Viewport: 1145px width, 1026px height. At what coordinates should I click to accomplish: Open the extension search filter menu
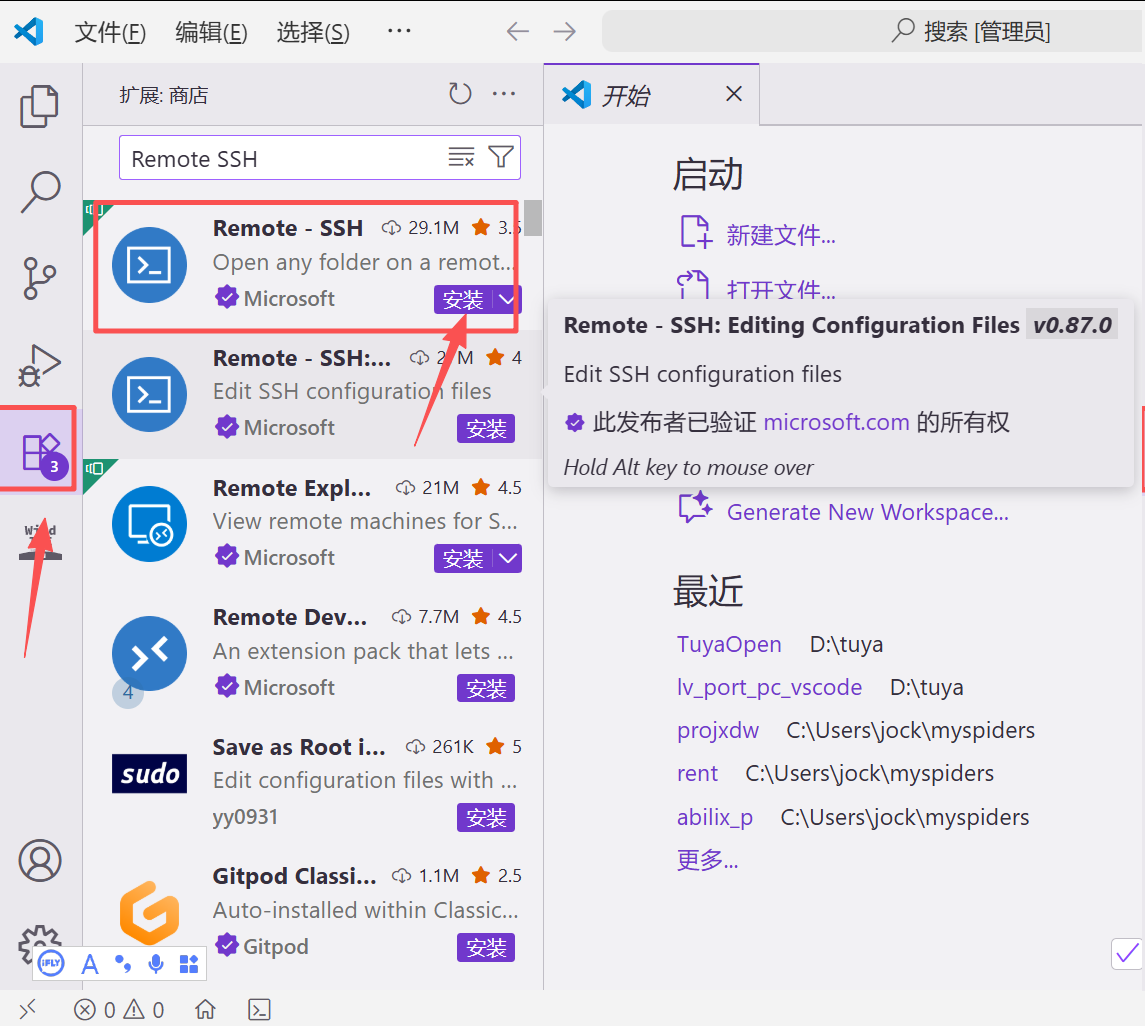[x=501, y=157]
